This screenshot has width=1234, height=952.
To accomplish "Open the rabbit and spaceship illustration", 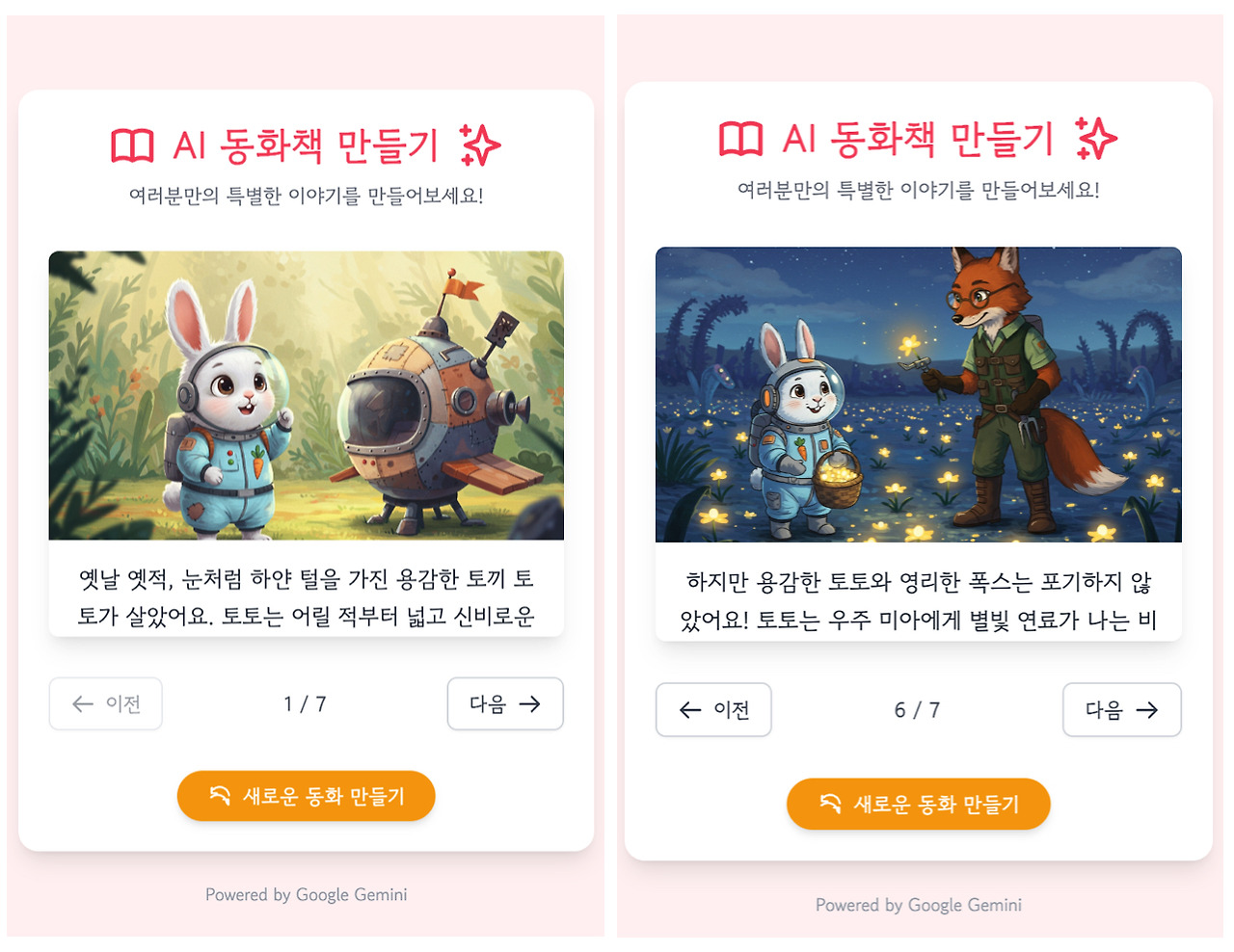I will point(307,395).
